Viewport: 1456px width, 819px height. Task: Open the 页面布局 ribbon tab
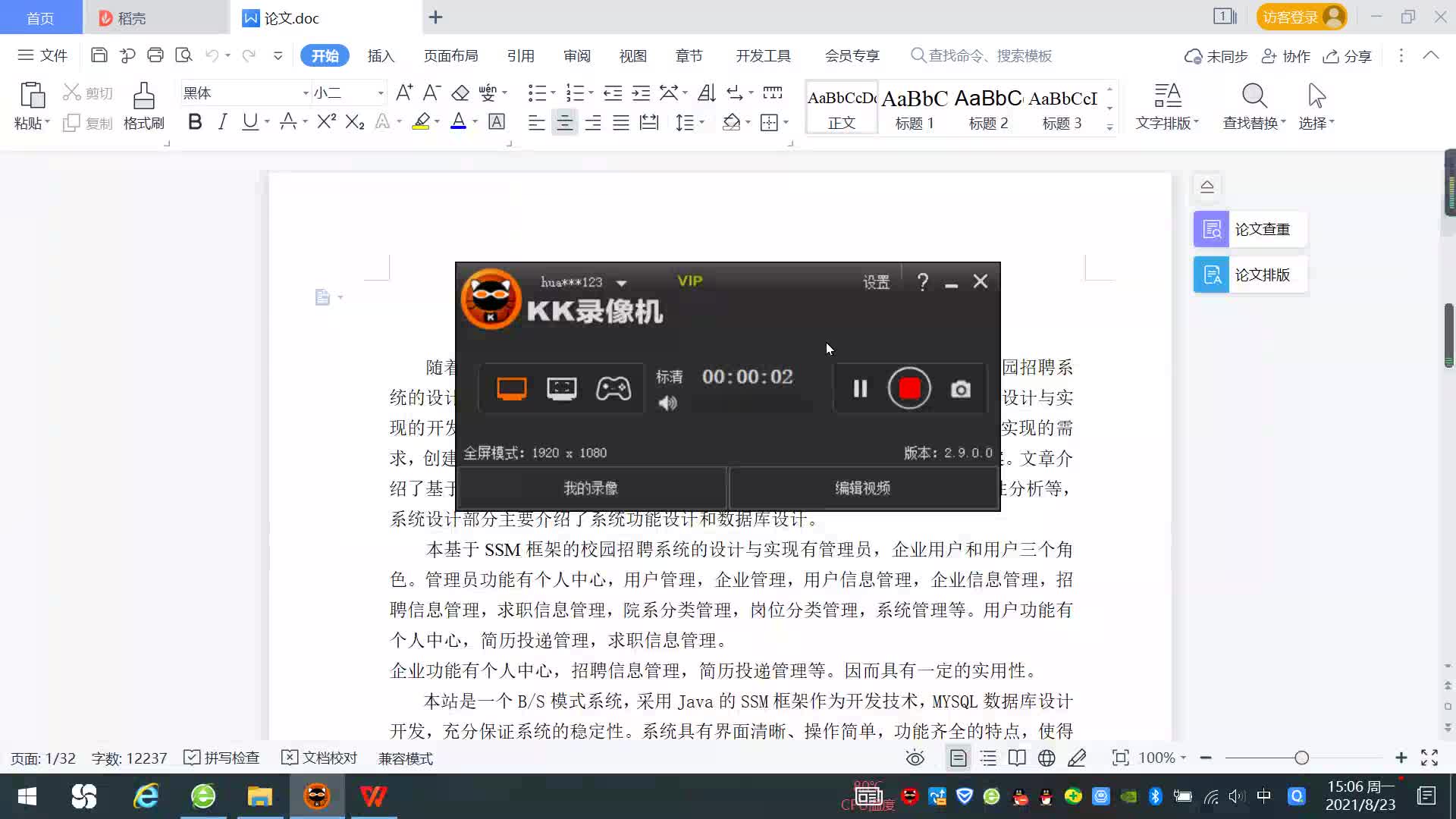(x=450, y=55)
